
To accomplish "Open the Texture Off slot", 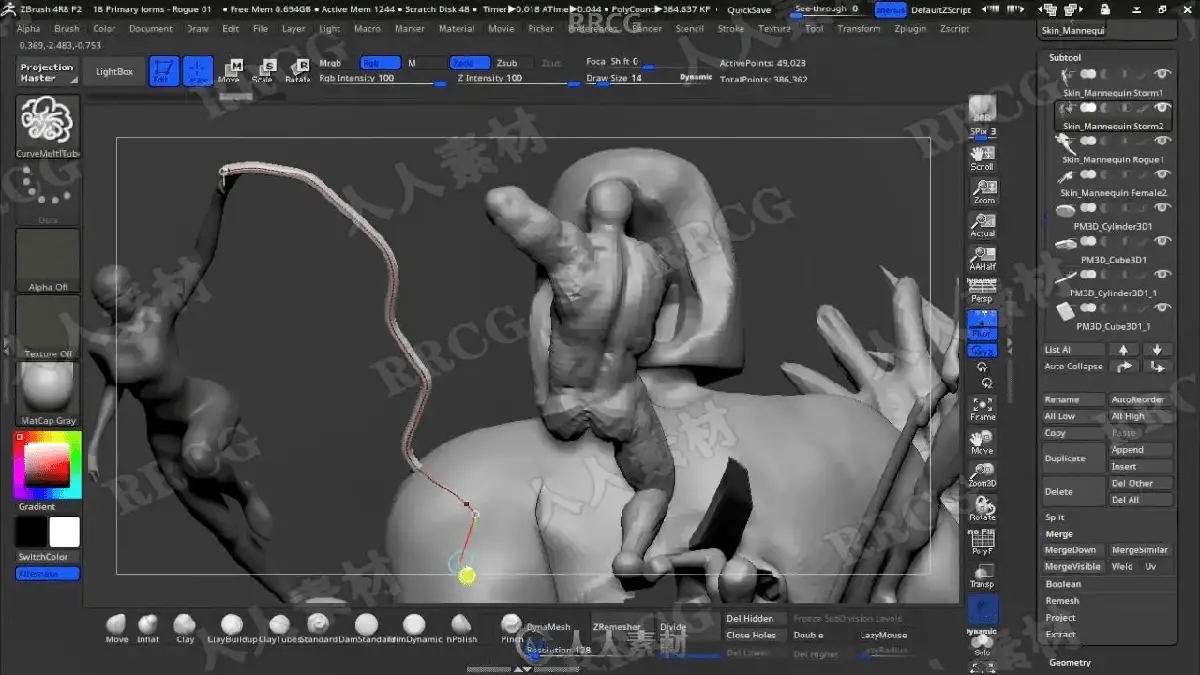I will click(48, 326).
